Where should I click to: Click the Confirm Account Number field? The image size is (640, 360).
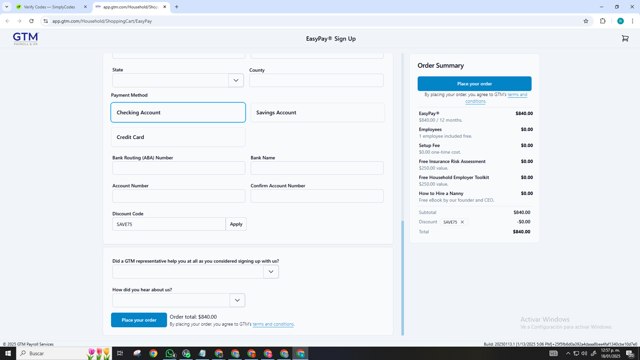(317, 196)
